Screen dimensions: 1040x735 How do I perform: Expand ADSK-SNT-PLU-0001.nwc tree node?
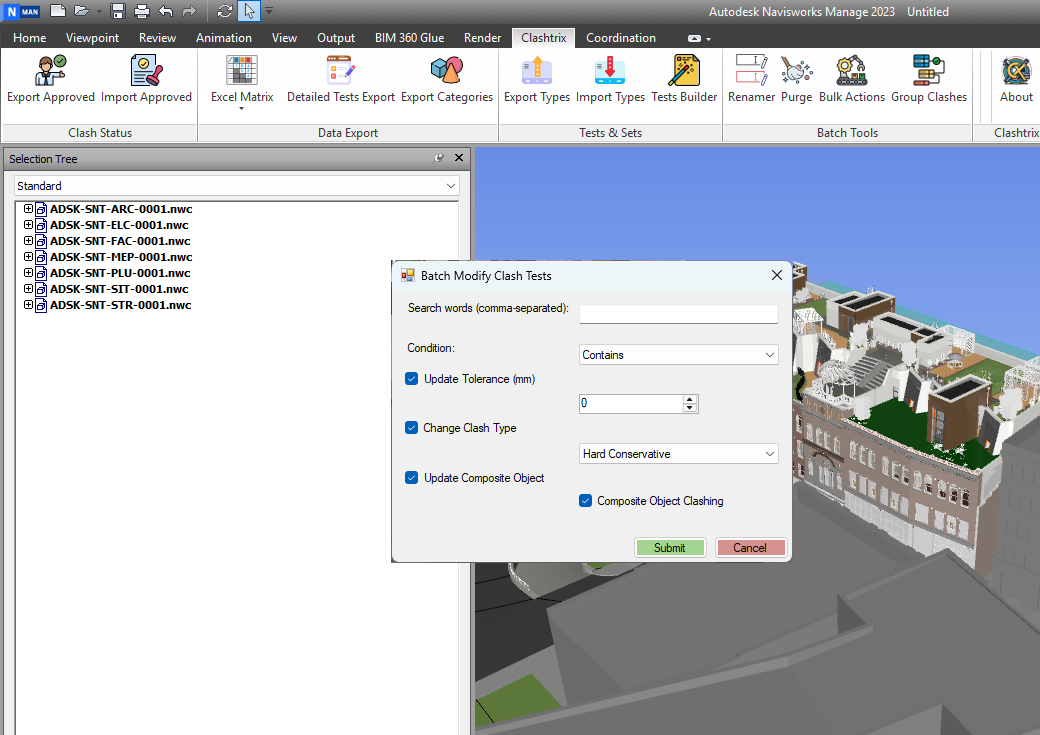pyautogui.click(x=29, y=272)
